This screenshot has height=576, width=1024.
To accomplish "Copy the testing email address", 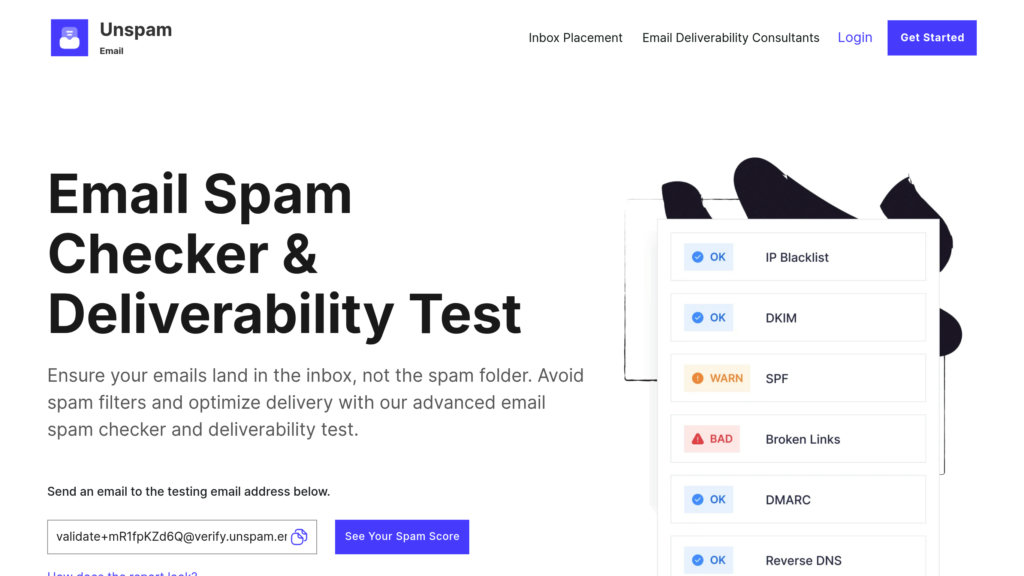I will (299, 537).
